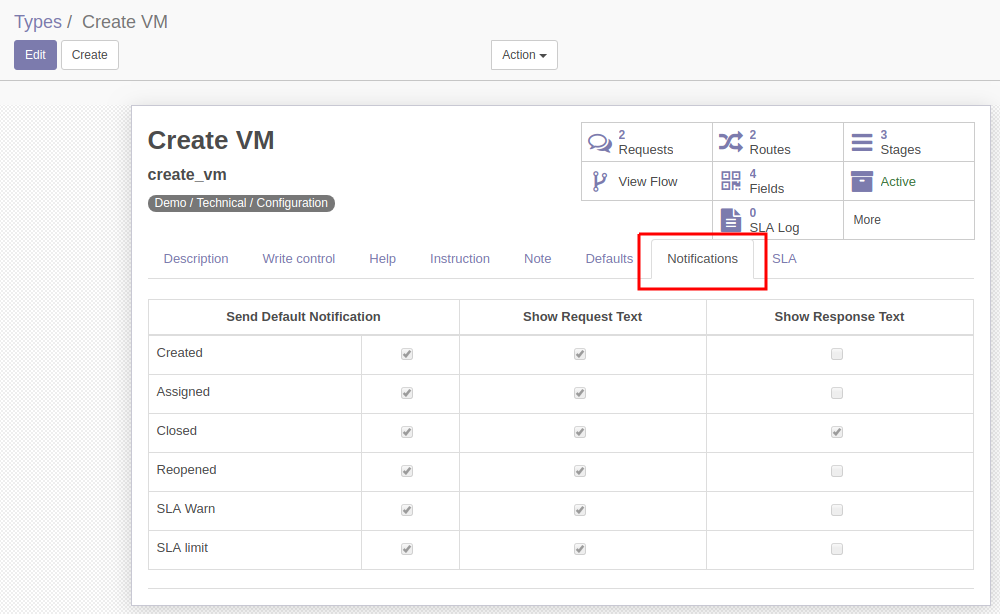Click the Edit button

pyautogui.click(x=36, y=55)
